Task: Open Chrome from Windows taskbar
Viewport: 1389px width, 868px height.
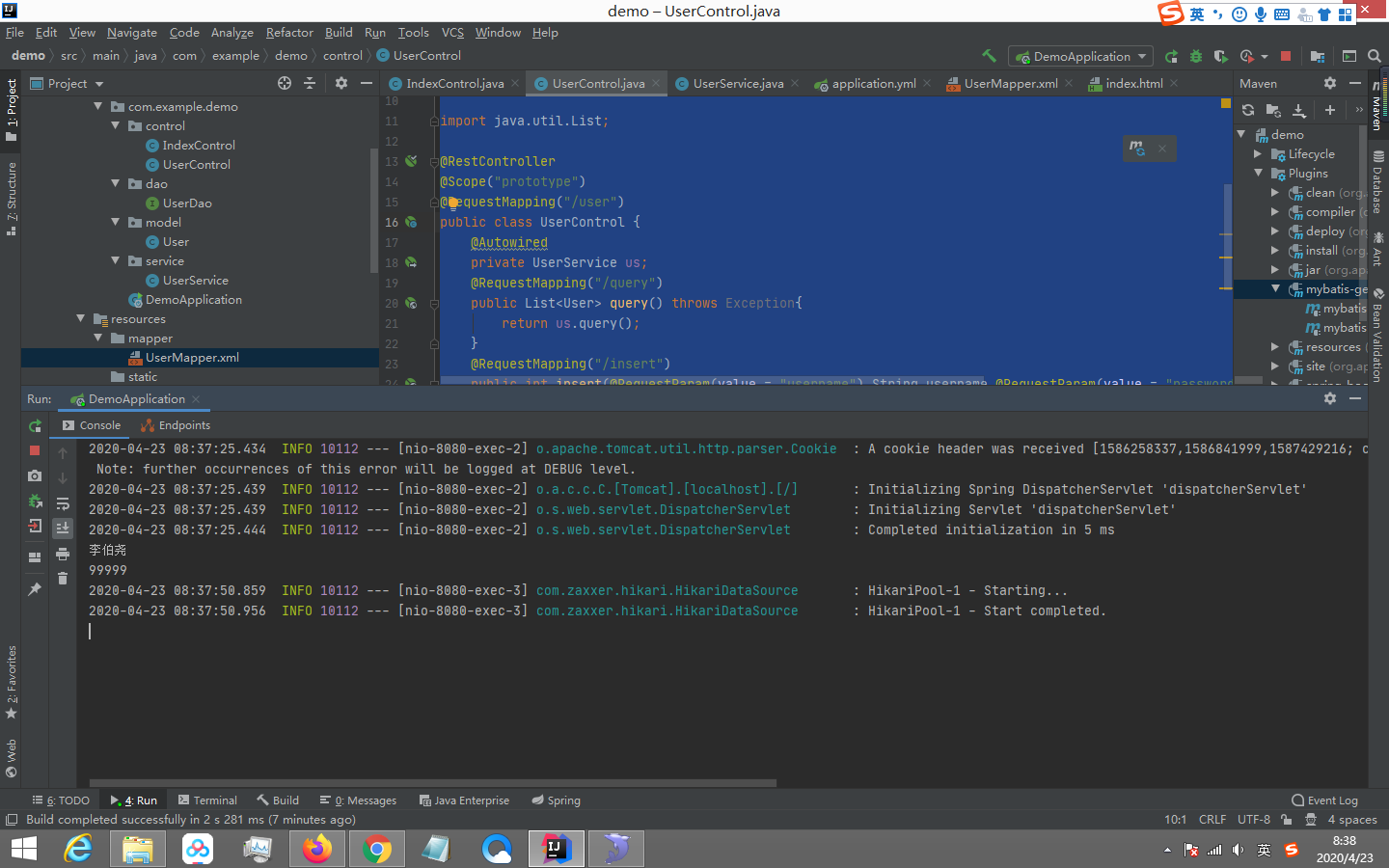Action: (377, 849)
